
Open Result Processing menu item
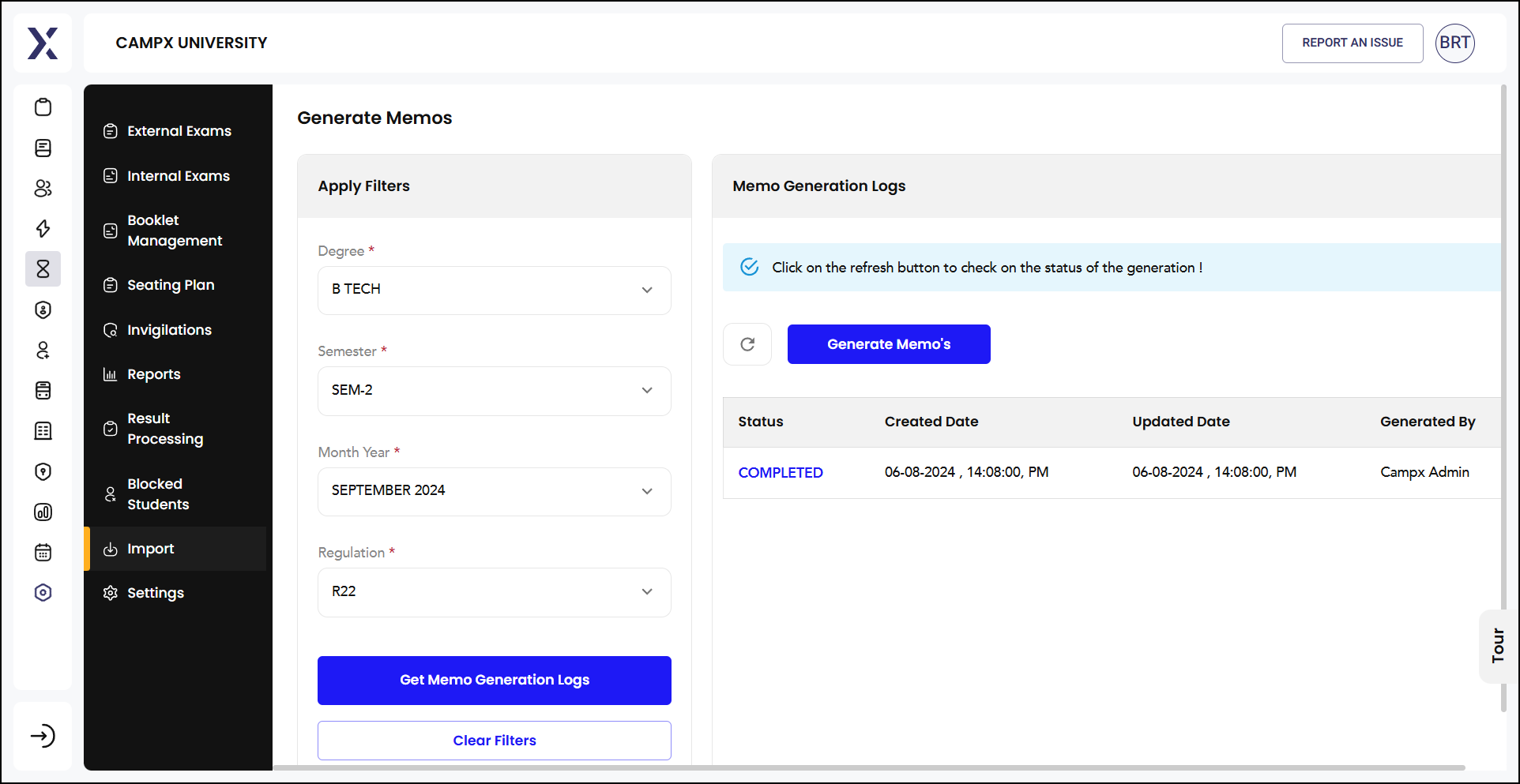(175, 429)
